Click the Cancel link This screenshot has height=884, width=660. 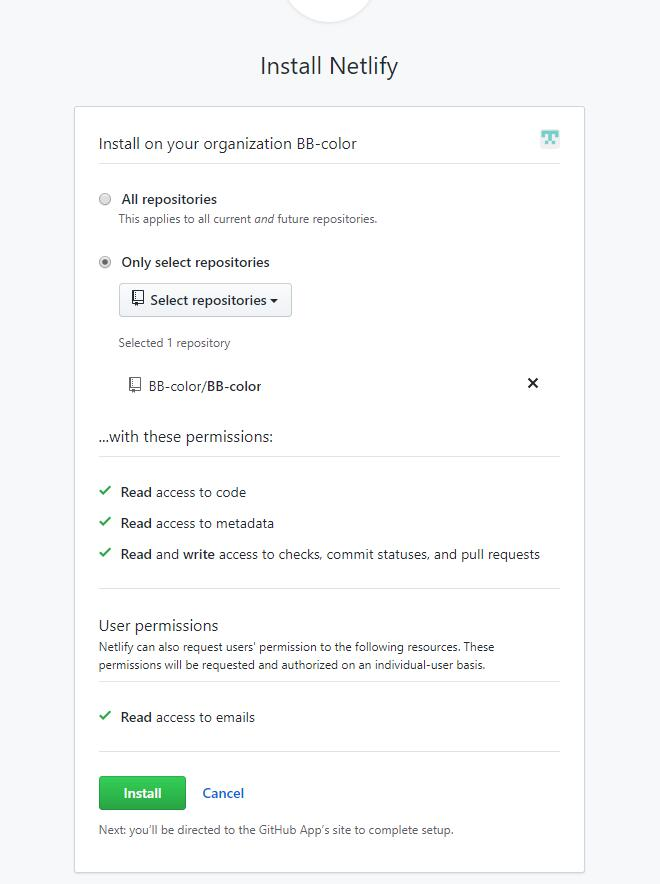coord(223,793)
